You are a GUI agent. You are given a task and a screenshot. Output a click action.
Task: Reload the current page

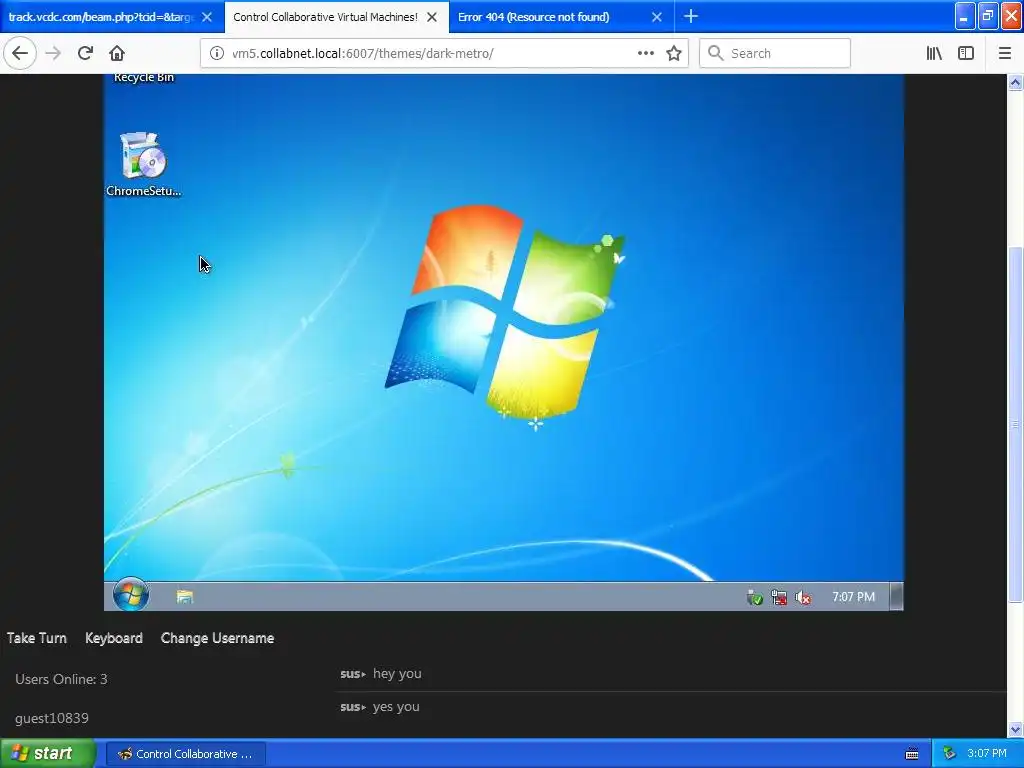tap(85, 53)
